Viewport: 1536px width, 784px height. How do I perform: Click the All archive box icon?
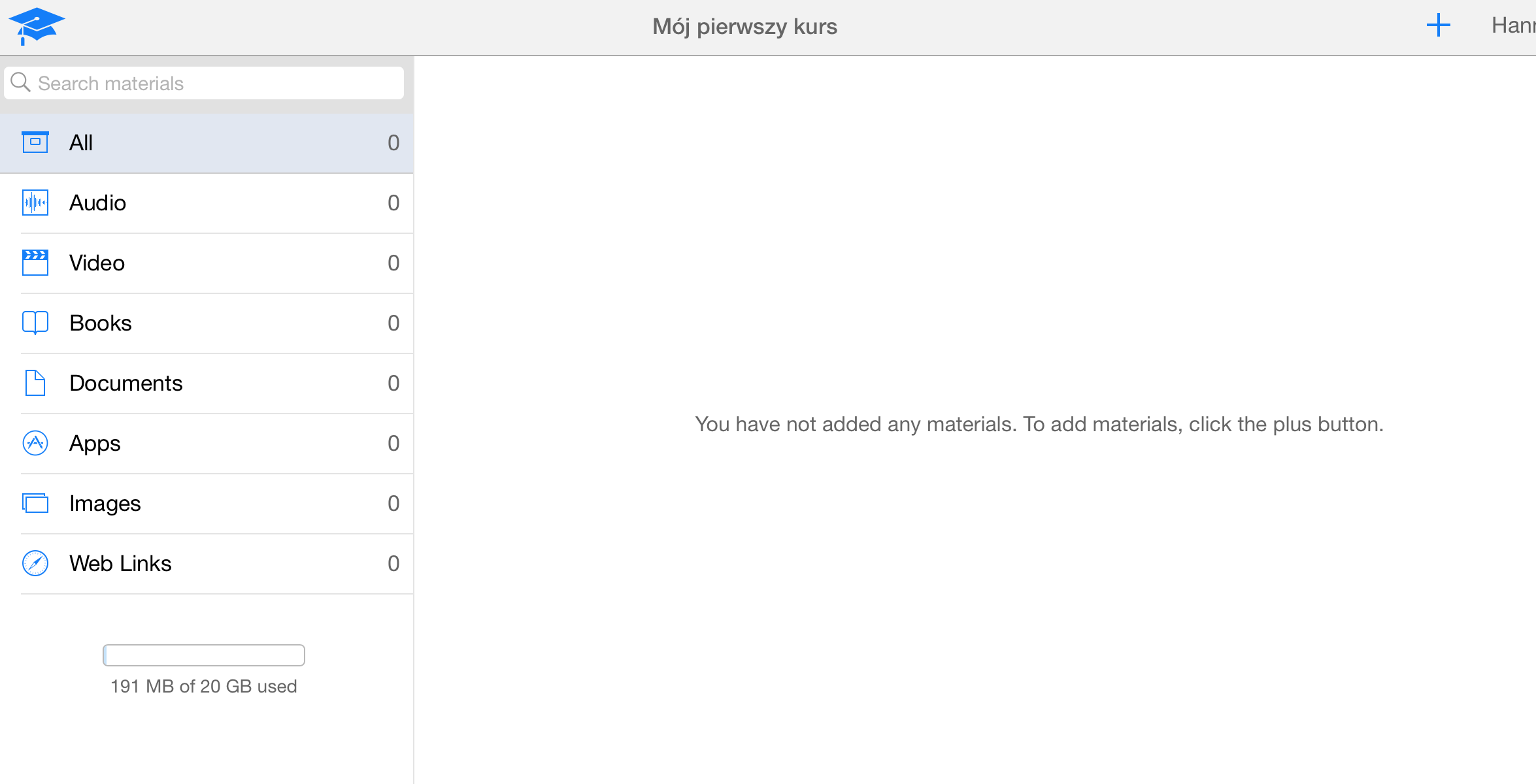pyautogui.click(x=35, y=142)
